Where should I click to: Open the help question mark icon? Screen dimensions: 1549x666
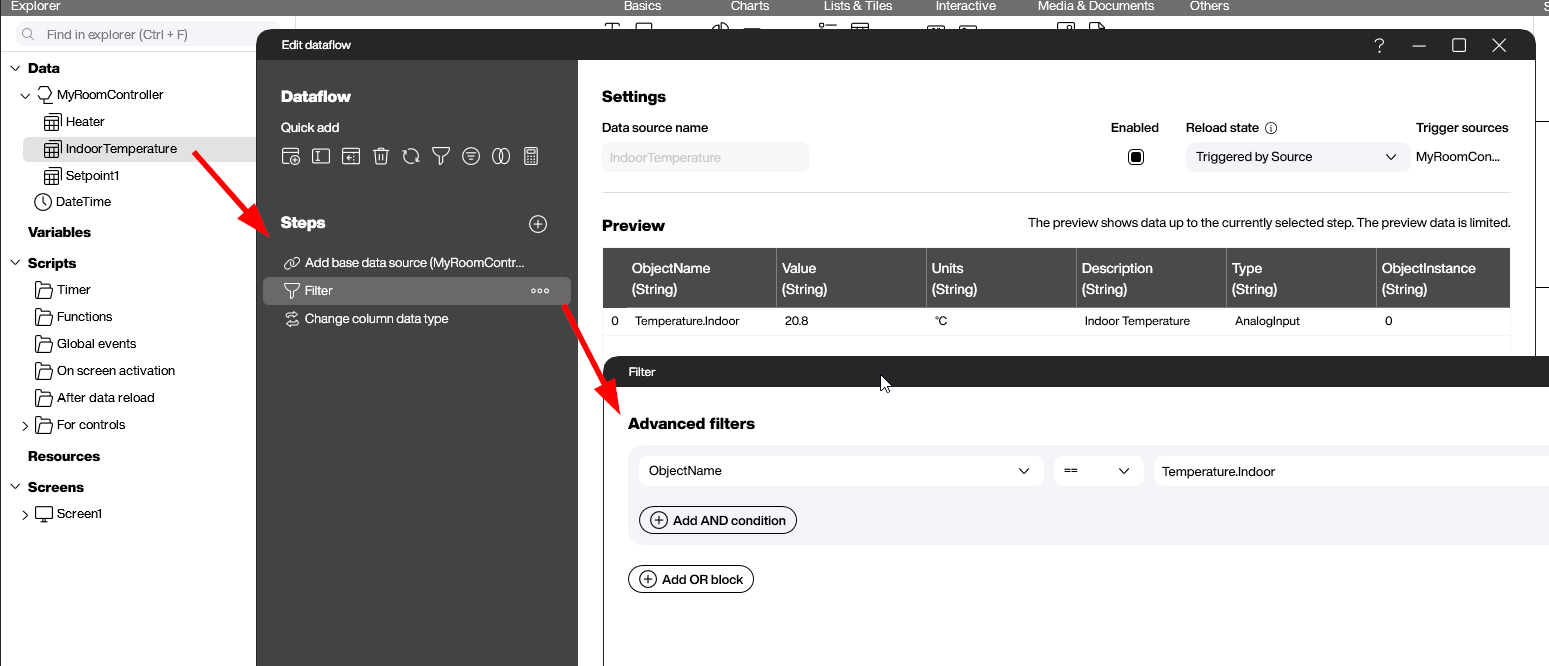[1378, 45]
